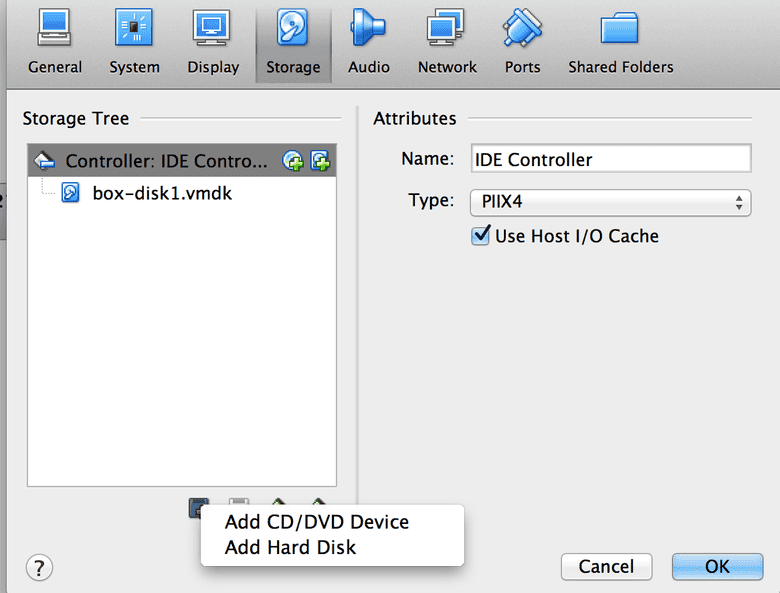Click the hard disk icon beside box-disk1.vmdk
This screenshot has width=780, height=593.
(70, 193)
